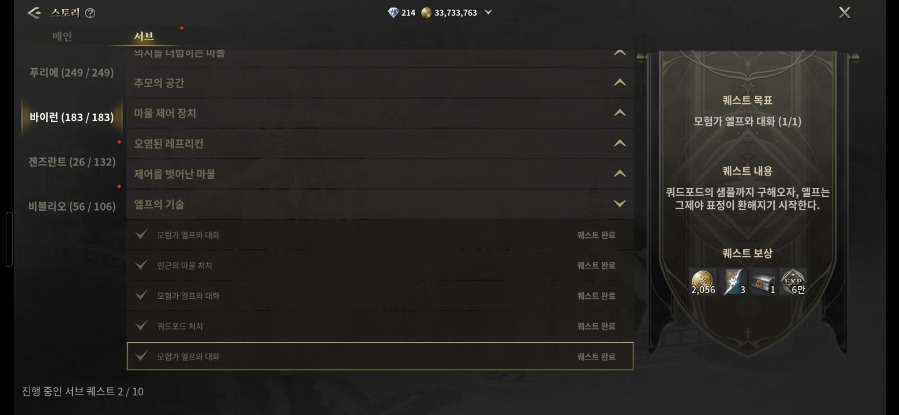Collapse the 엘프의 기술 quest group
The height and width of the screenshot is (415, 899).
click(620, 204)
